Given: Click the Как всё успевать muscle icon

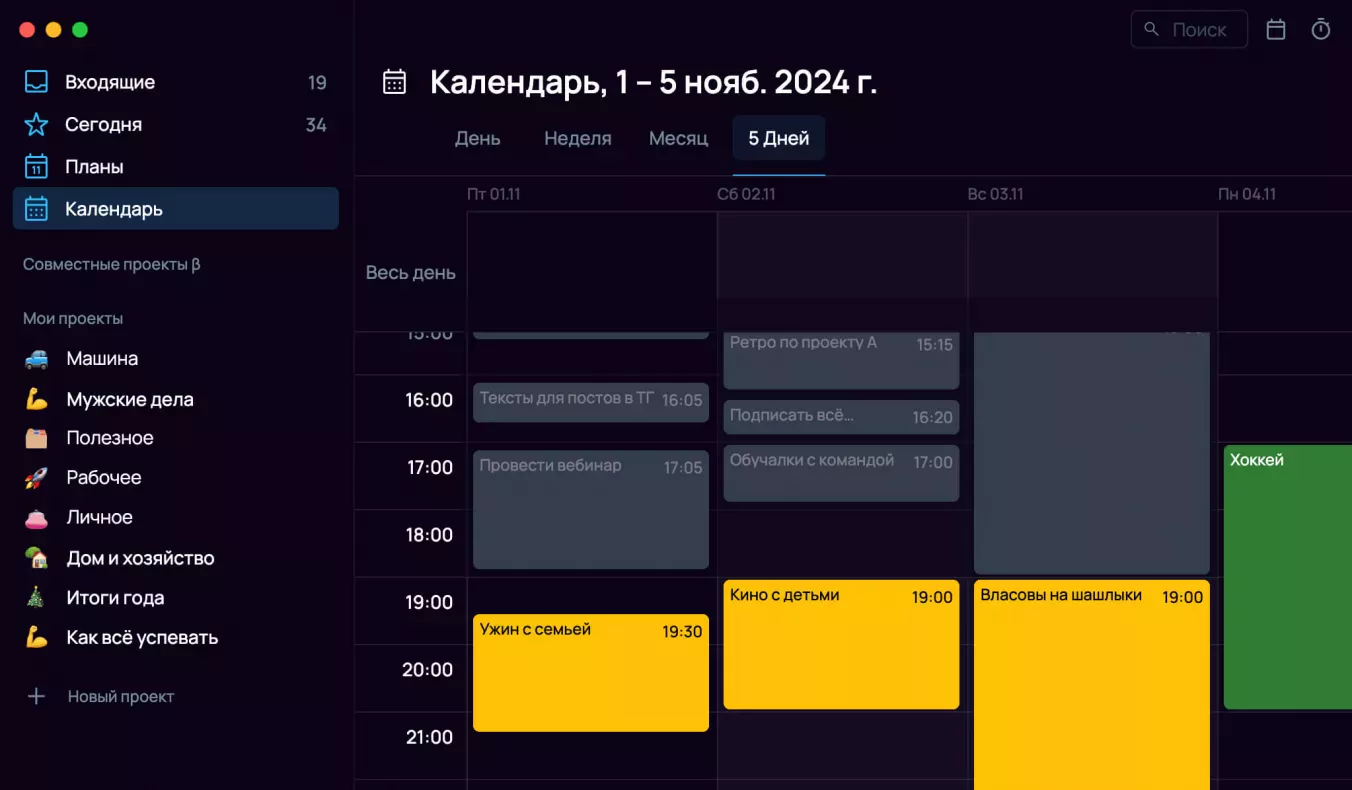Looking at the screenshot, I should click(x=36, y=637).
